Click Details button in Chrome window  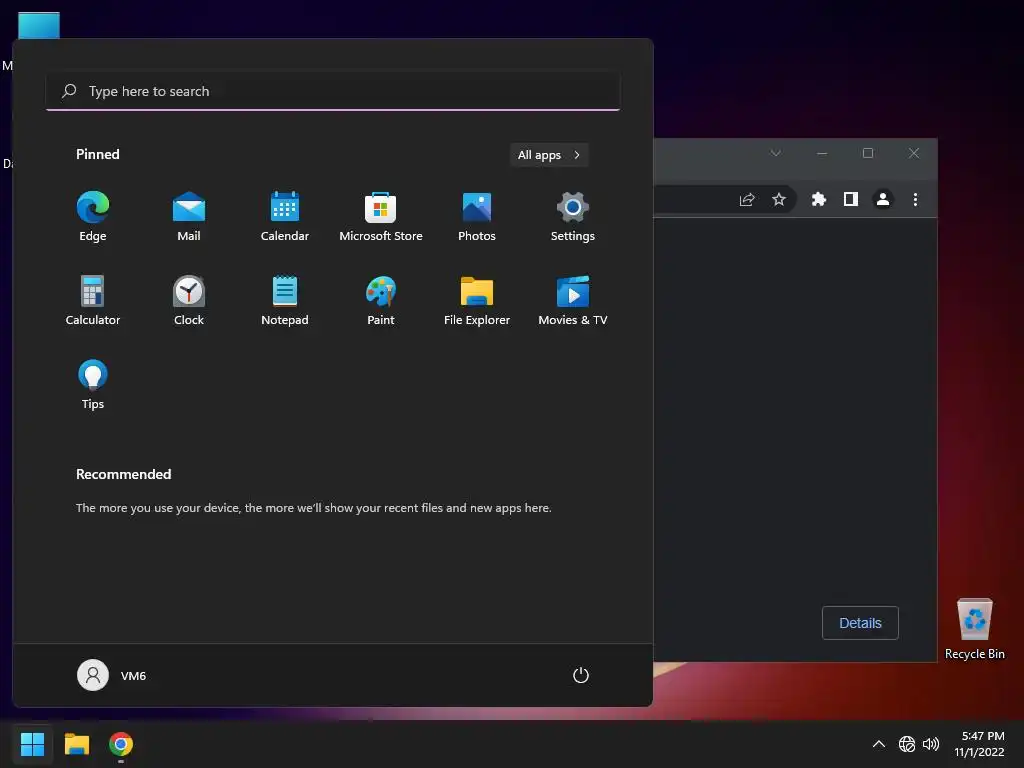[x=860, y=623]
